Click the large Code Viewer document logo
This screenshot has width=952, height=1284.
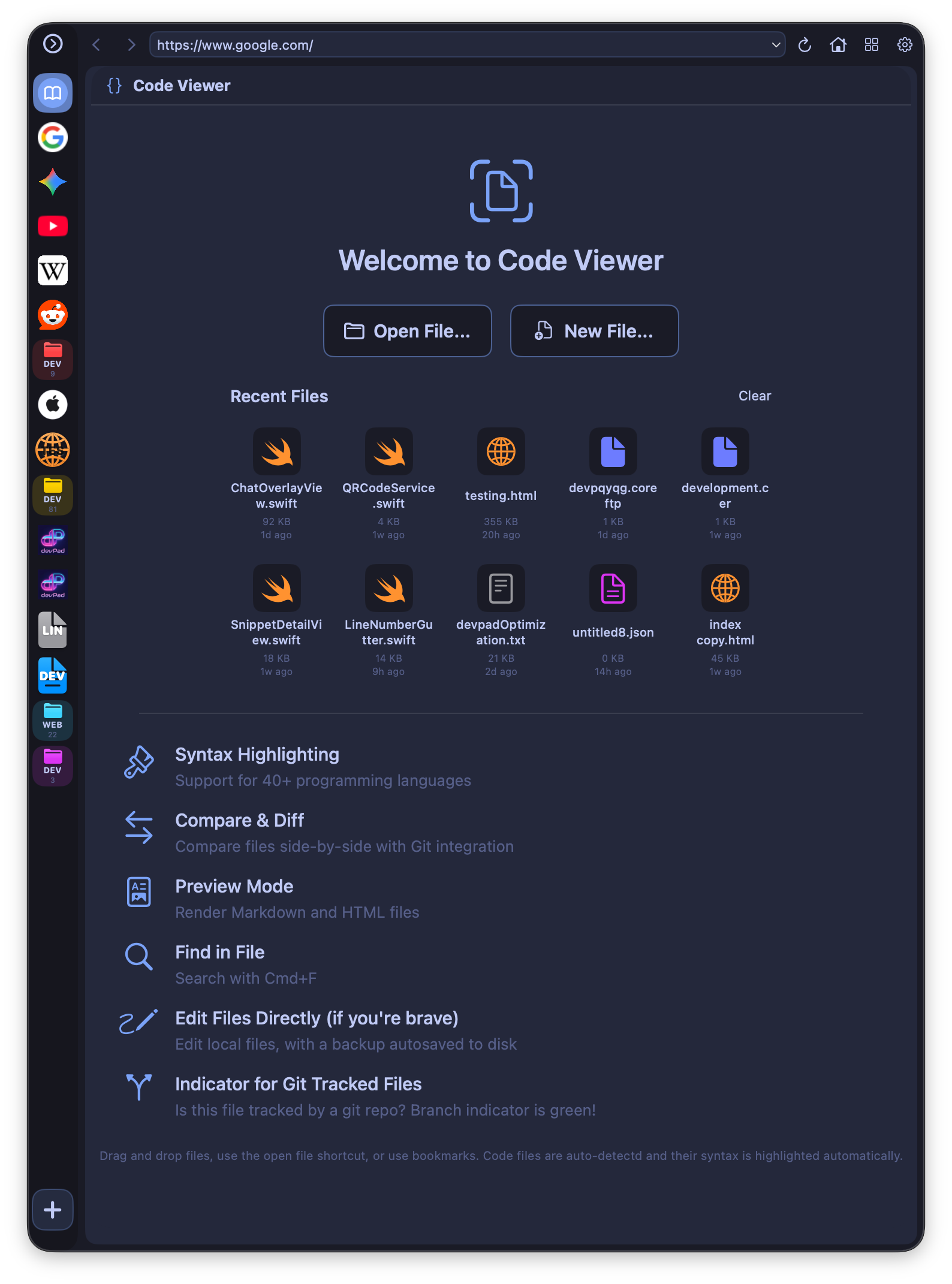pos(501,191)
